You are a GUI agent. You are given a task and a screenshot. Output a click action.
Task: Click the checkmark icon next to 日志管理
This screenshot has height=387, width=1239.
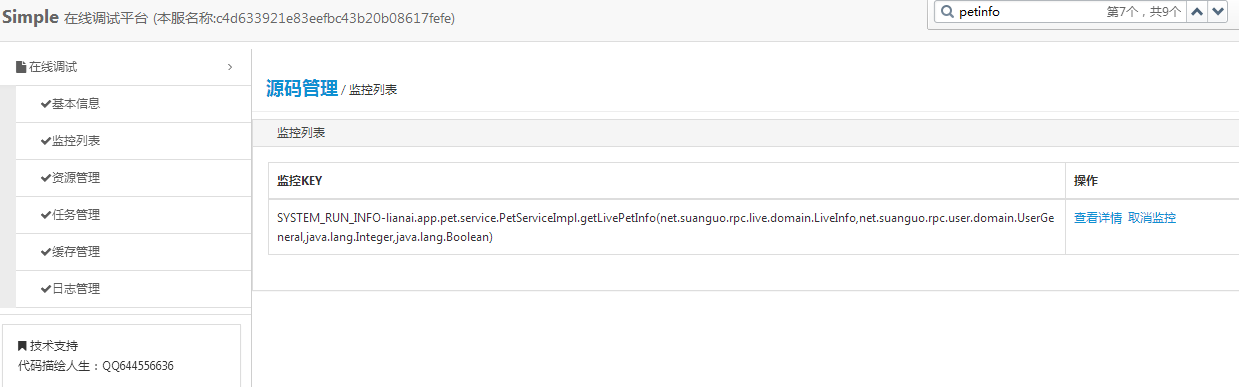(46, 288)
